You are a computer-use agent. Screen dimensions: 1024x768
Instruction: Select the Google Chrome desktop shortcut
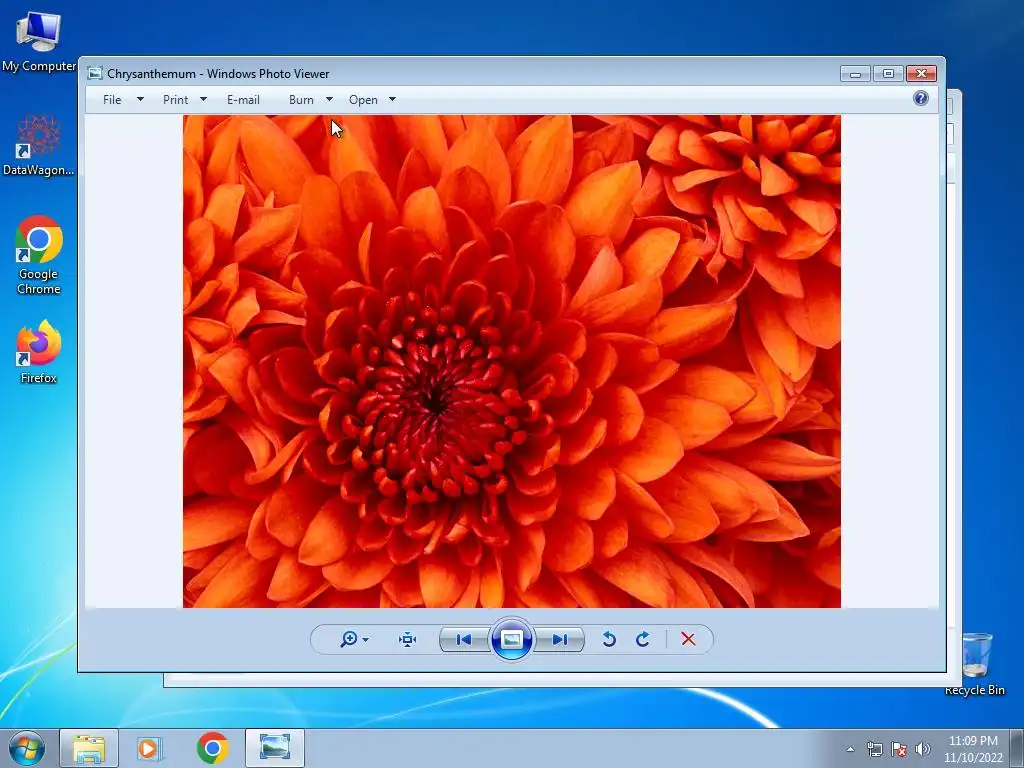tap(39, 255)
